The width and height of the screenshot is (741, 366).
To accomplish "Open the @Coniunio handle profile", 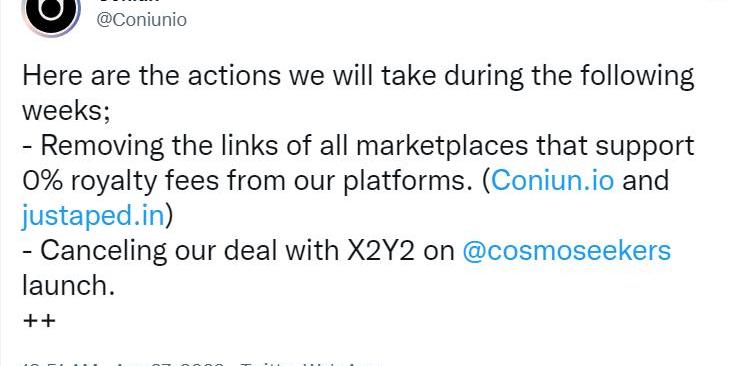I will click(x=142, y=20).
